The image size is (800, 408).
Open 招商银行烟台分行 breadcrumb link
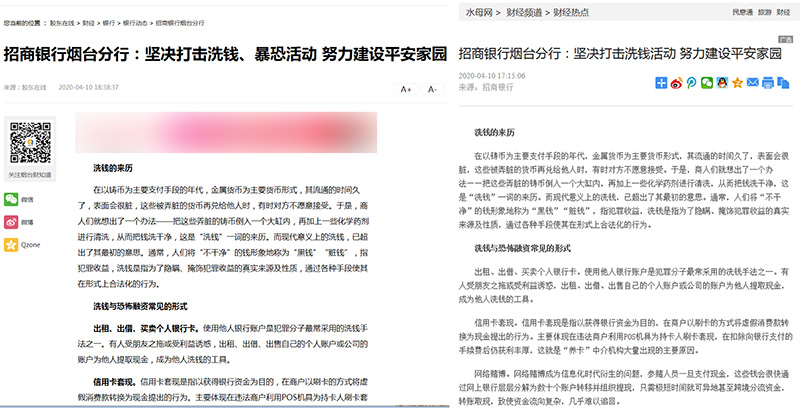coord(180,23)
